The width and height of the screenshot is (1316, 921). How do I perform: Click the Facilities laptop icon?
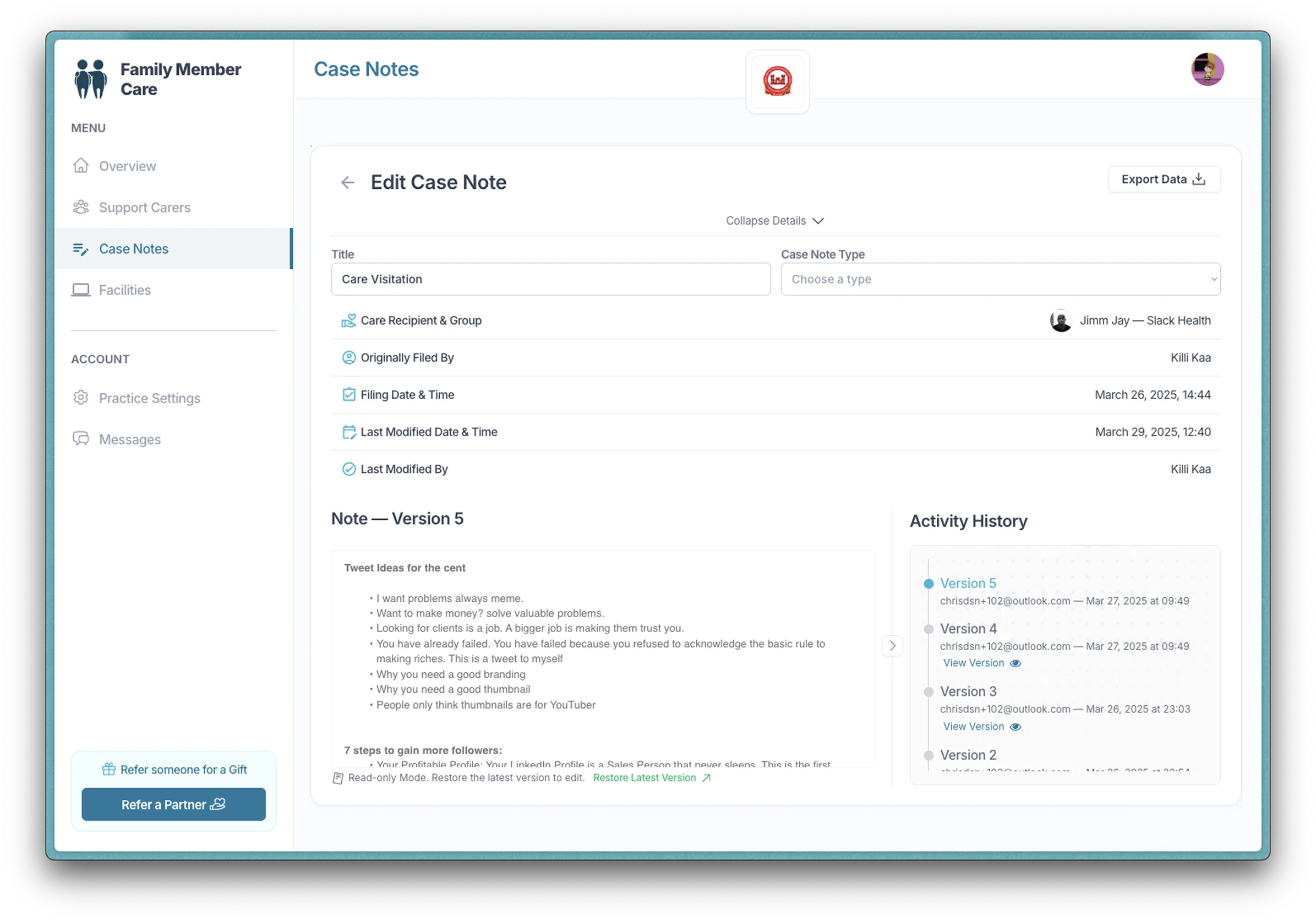tap(81, 290)
